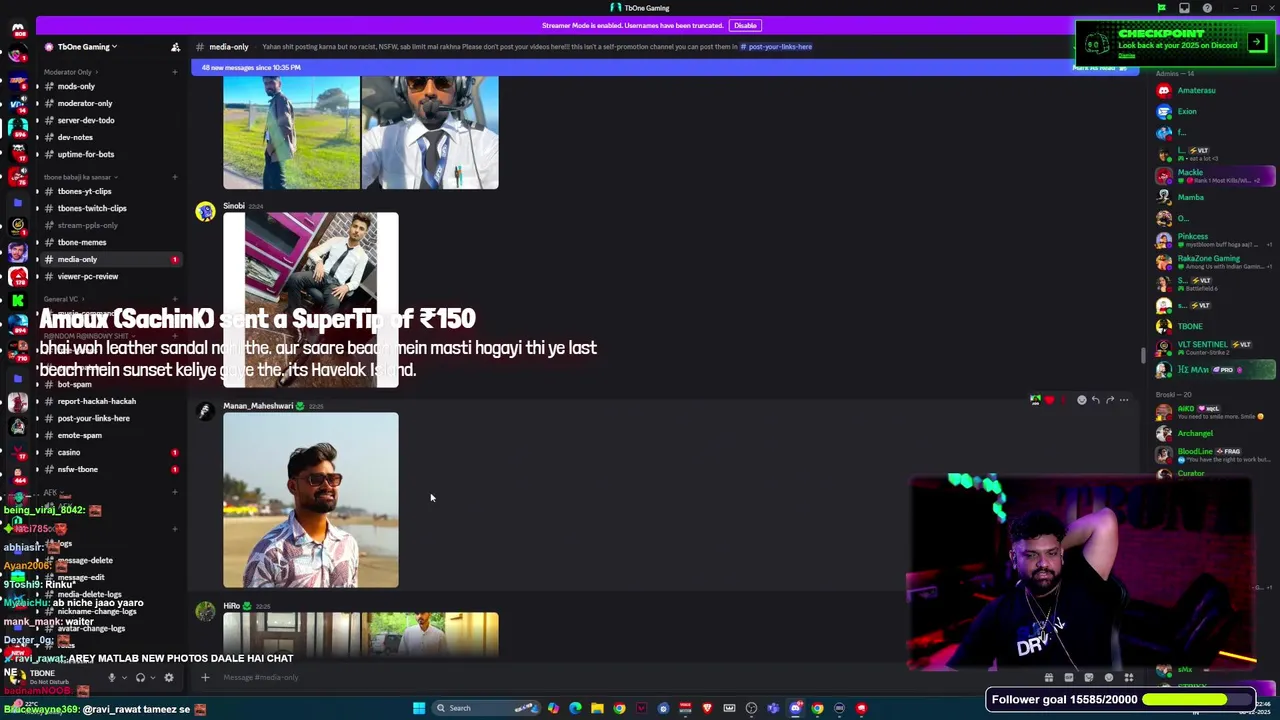Click the Windows taskbar Search box
1280x720 pixels.
coord(486,708)
